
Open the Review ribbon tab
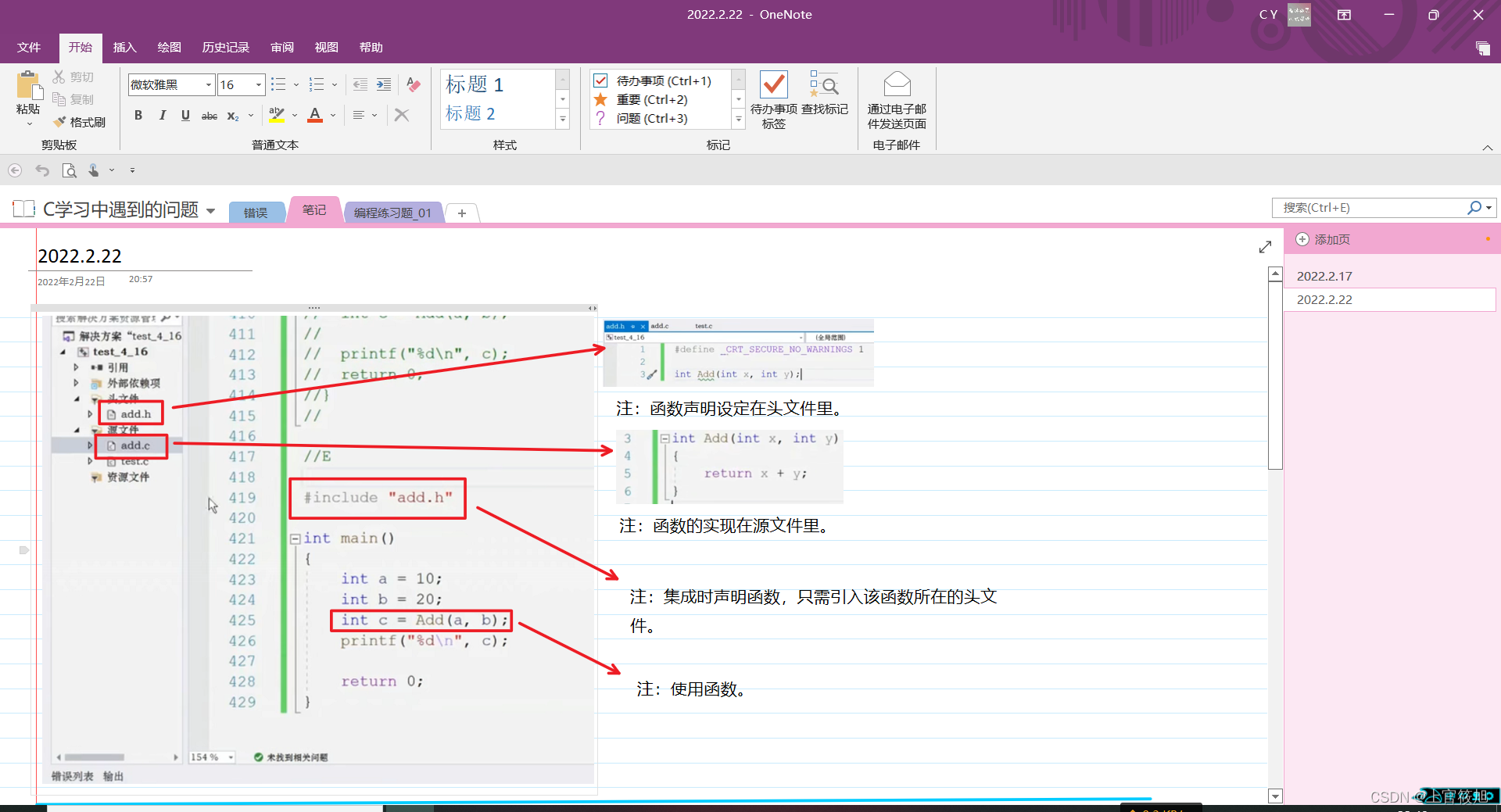click(282, 47)
